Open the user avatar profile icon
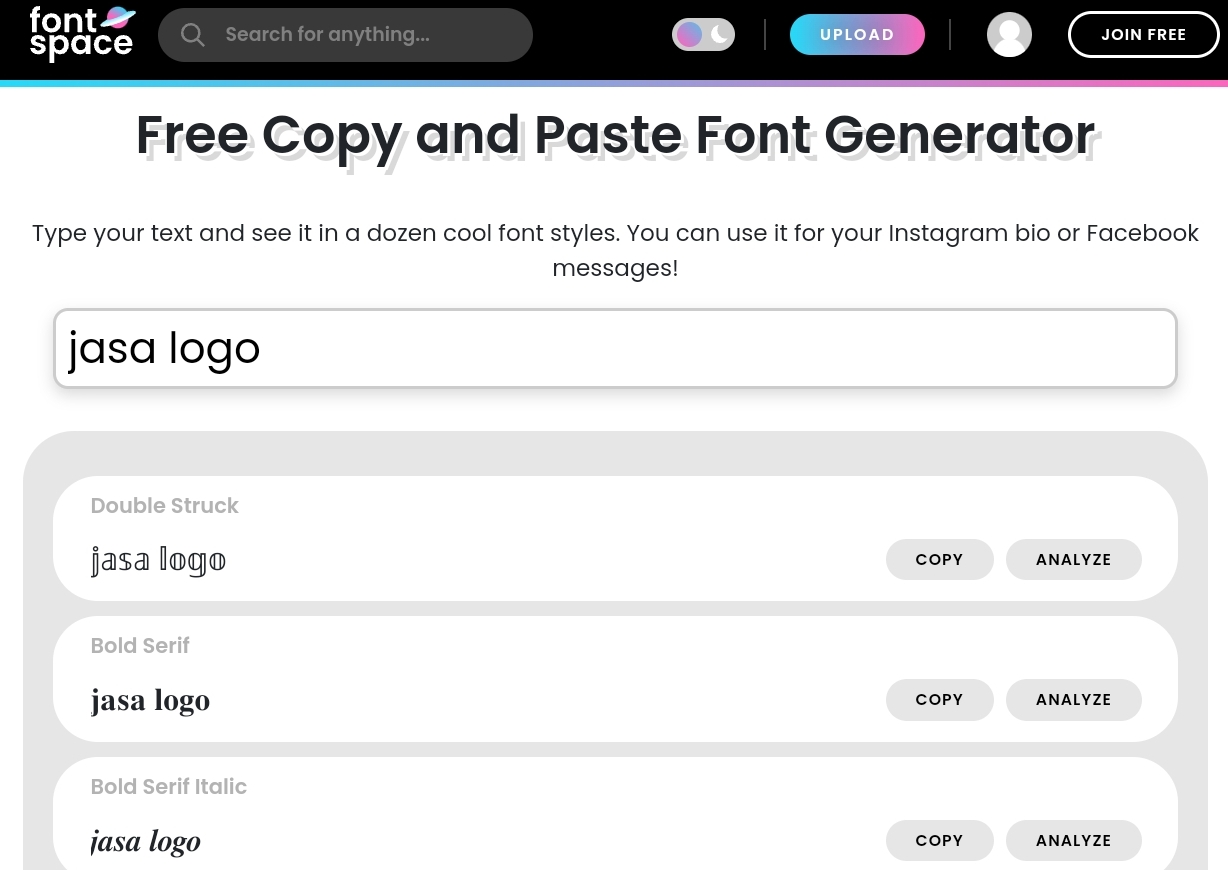The width and height of the screenshot is (1228, 870). (x=1009, y=34)
